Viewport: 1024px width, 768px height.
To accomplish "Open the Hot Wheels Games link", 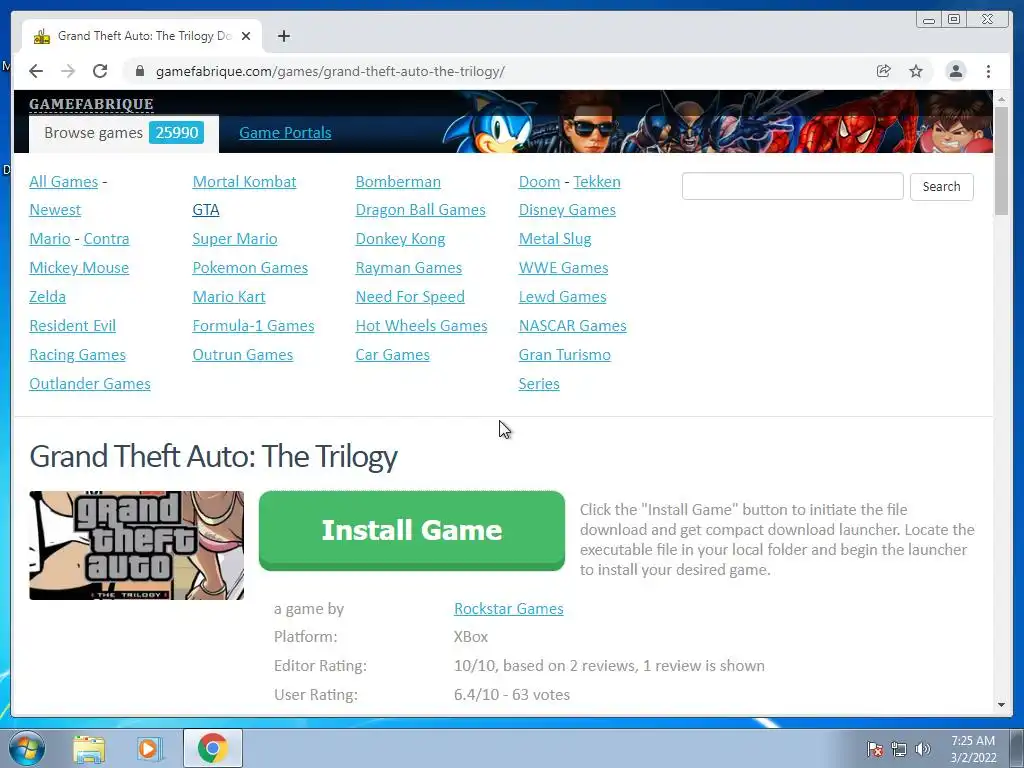I will pos(421,325).
